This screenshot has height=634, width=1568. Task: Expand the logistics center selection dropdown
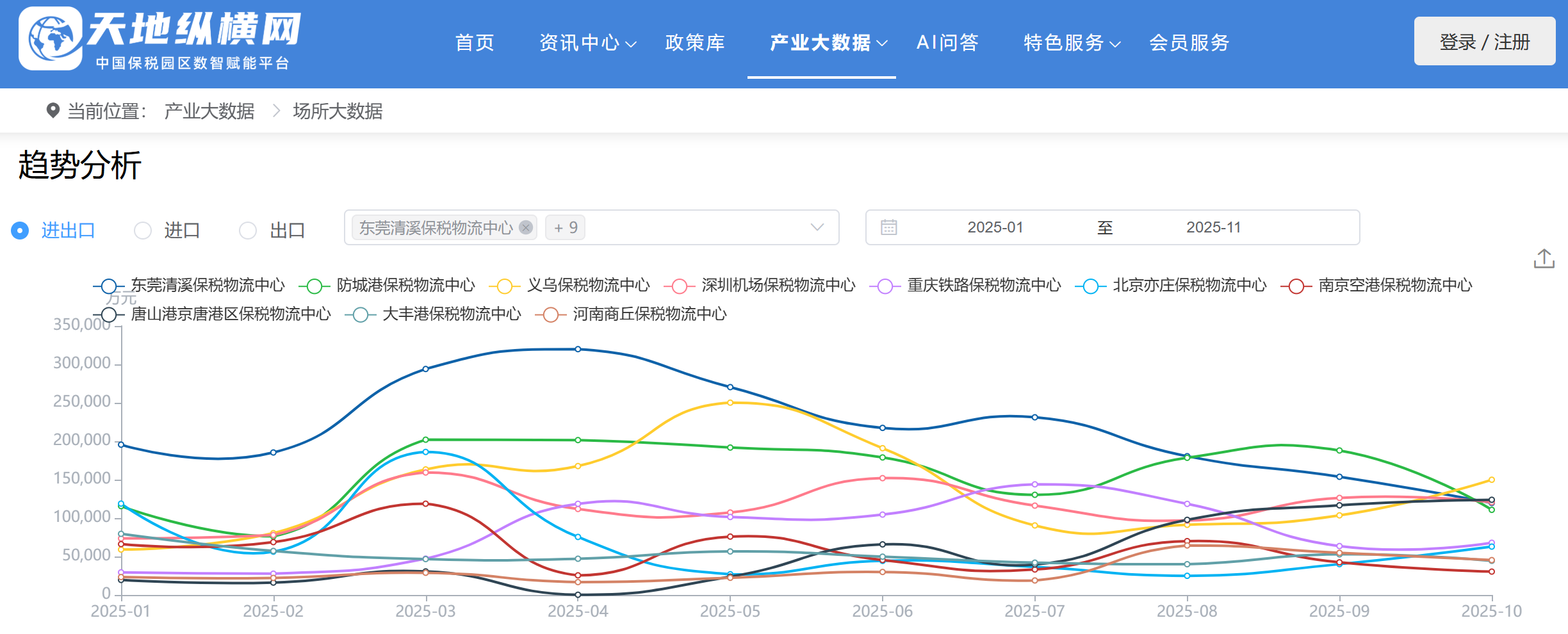pyautogui.click(x=817, y=227)
